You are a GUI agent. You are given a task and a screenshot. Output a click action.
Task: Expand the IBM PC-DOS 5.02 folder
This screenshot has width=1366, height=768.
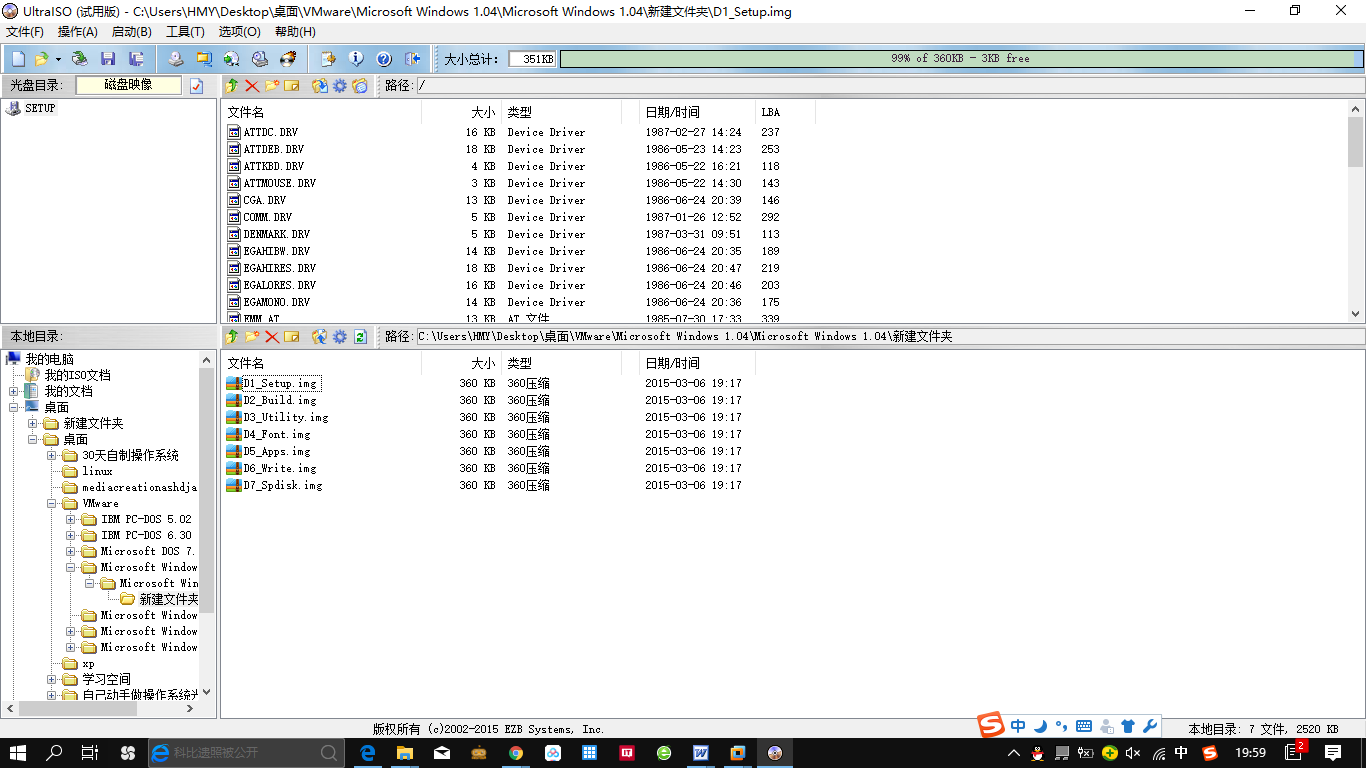pyautogui.click(x=71, y=519)
